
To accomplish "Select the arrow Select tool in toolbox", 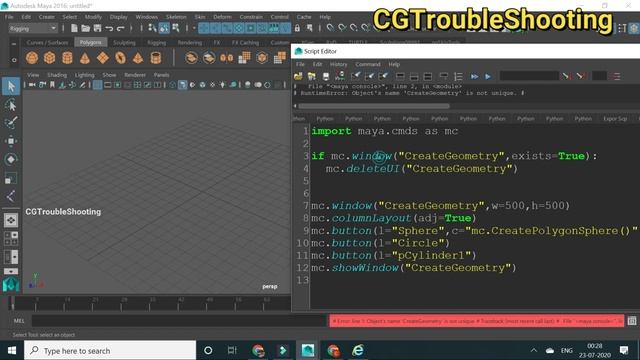I will 11,86.
